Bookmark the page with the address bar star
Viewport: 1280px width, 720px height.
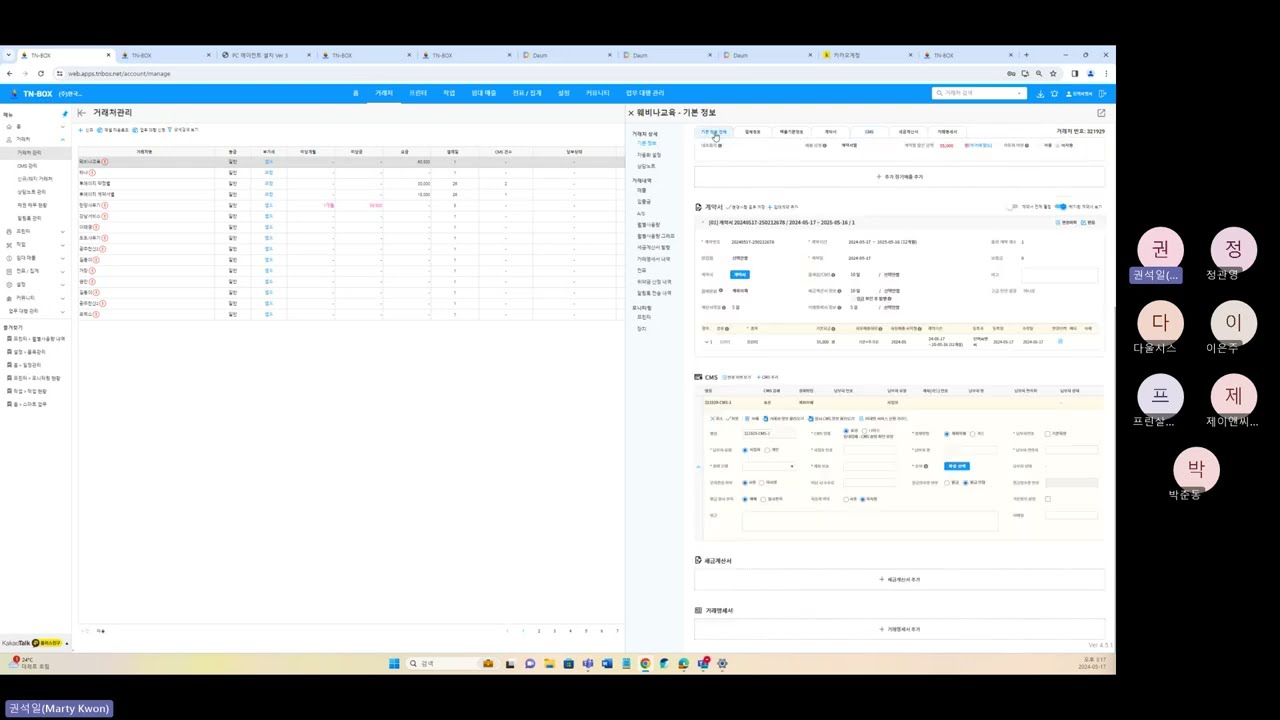[1053, 73]
